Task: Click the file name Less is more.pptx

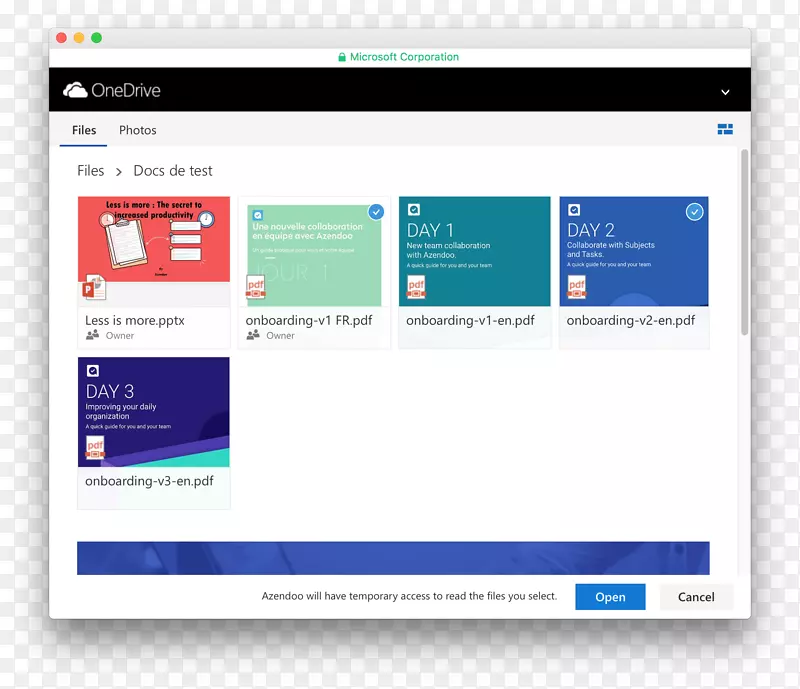Action: click(135, 321)
